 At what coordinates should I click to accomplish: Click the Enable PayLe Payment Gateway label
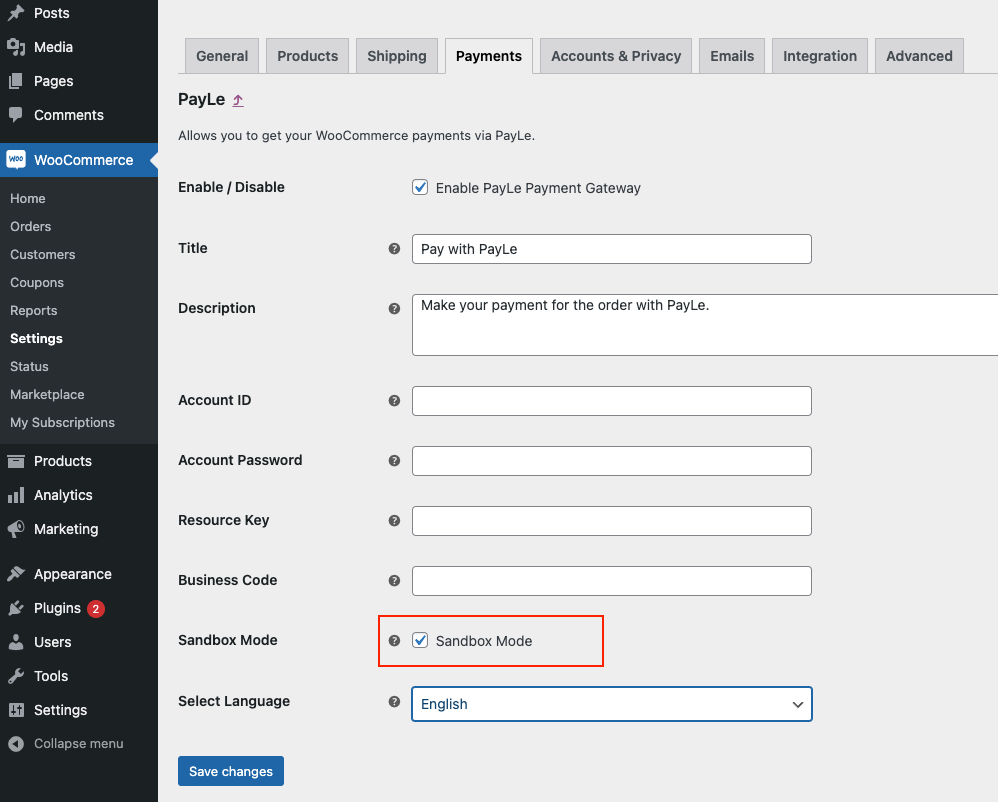538,188
